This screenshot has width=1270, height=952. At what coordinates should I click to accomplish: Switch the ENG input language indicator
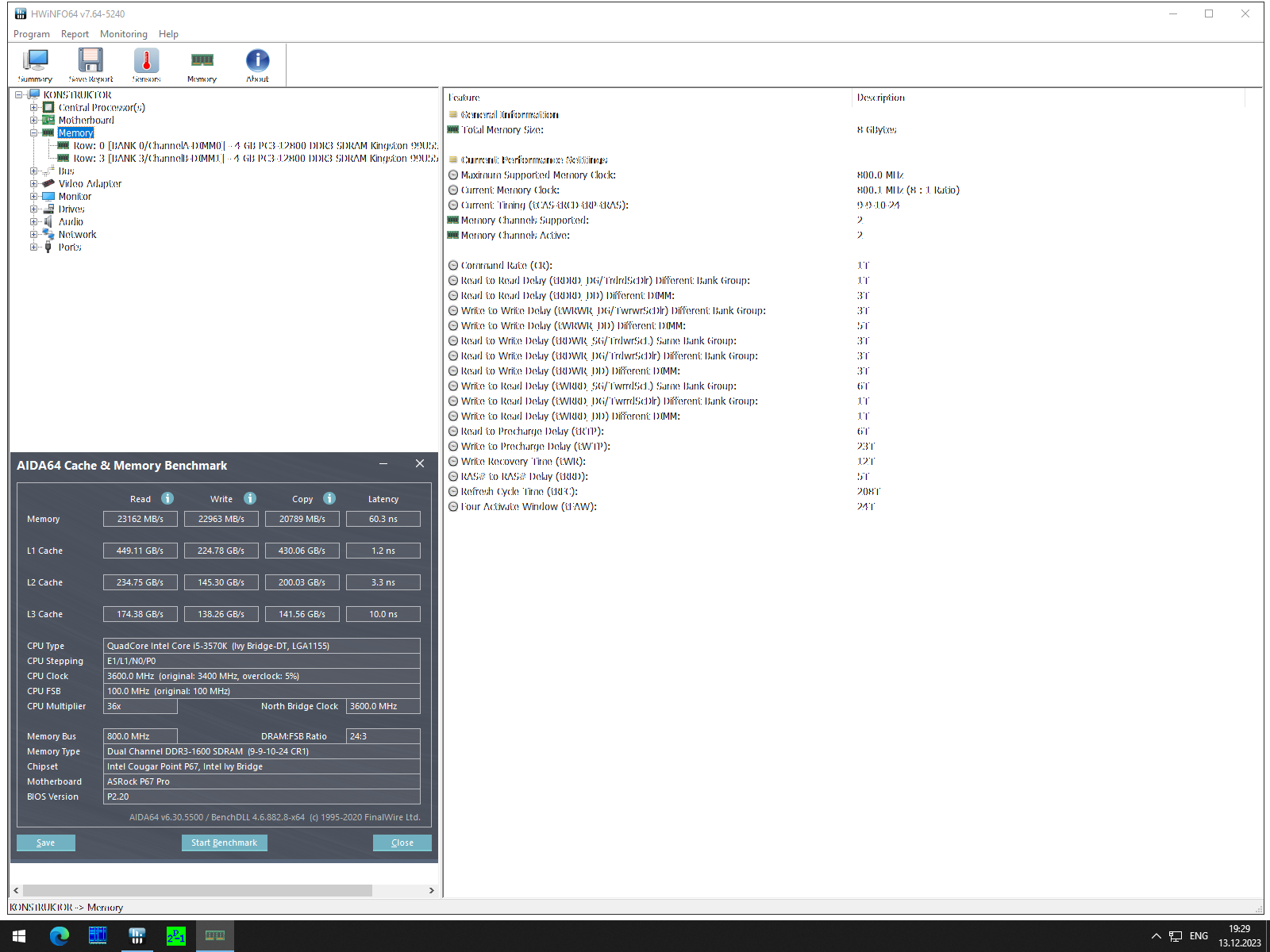click(1199, 936)
